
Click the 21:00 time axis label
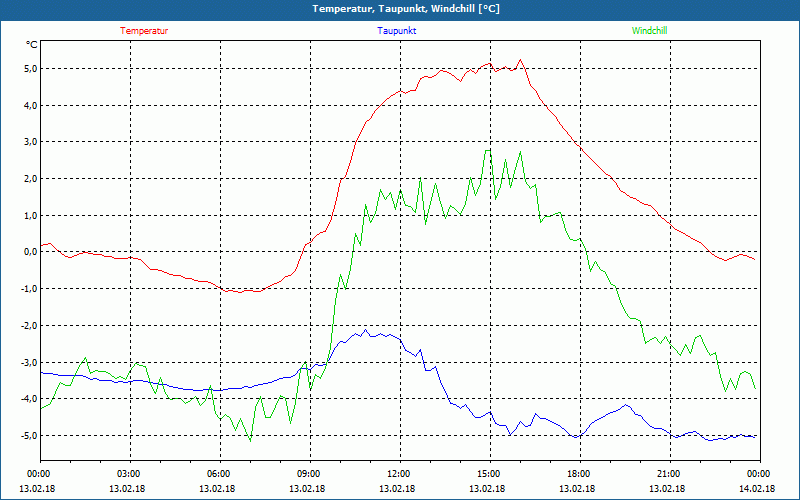[668, 474]
